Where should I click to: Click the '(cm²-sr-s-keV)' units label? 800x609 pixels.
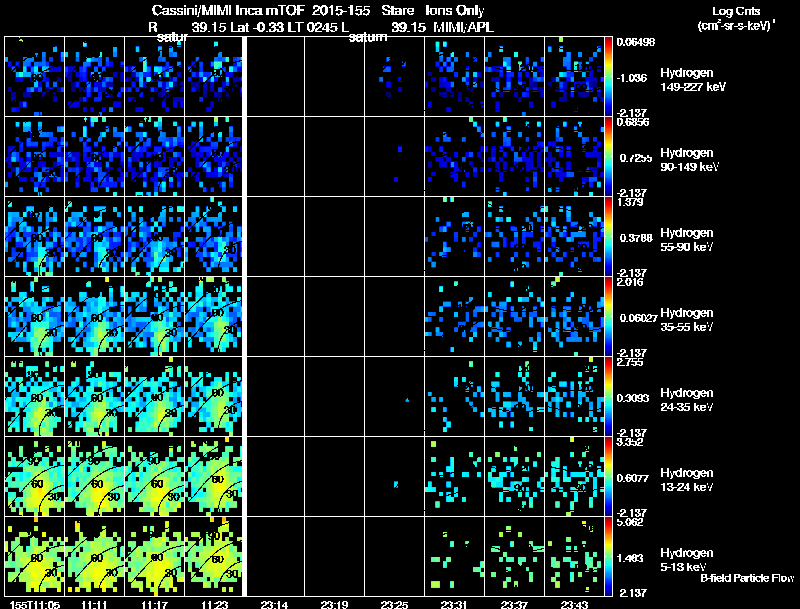[x=736, y=25]
